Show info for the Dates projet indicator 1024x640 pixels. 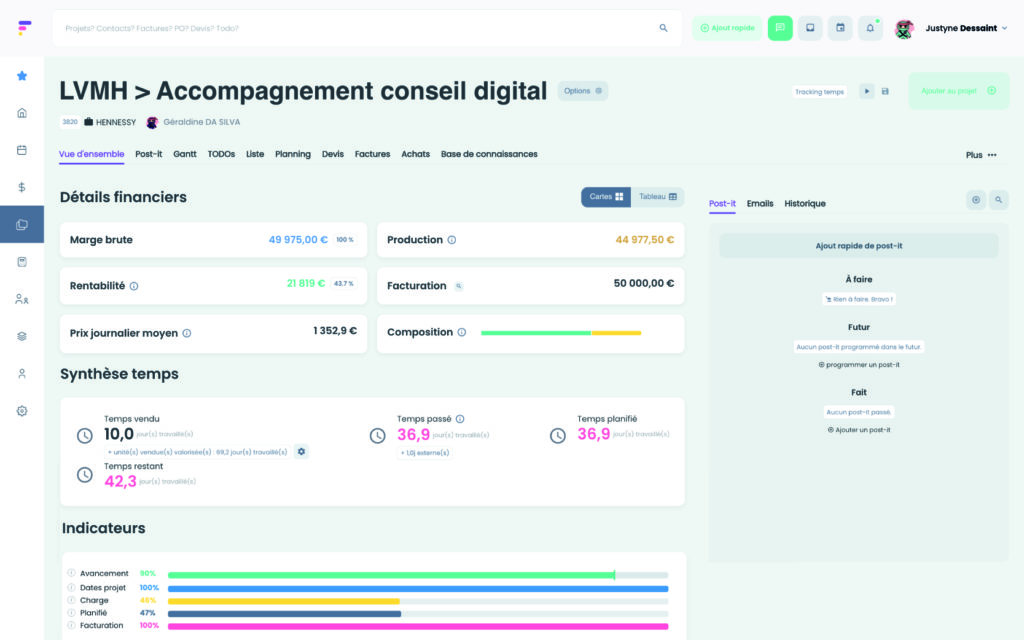click(71, 587)
